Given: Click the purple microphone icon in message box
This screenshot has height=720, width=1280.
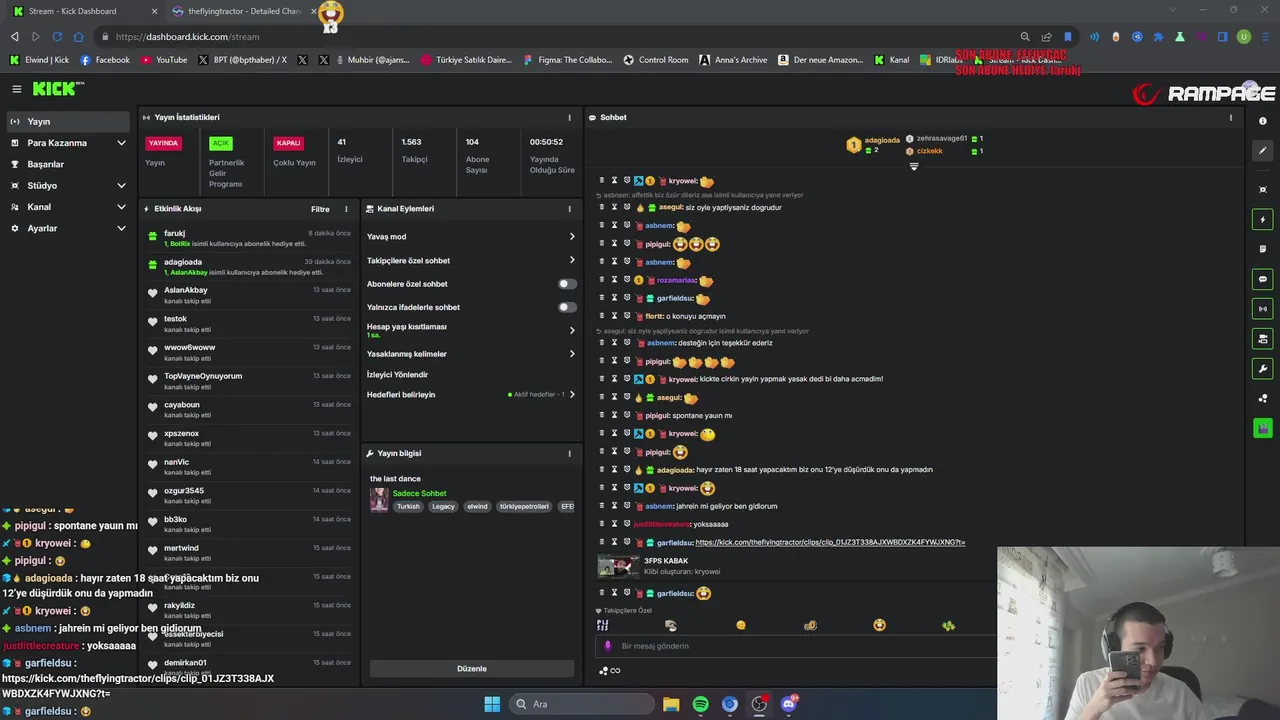Looking at the screenshot, I should coord(607,646).
